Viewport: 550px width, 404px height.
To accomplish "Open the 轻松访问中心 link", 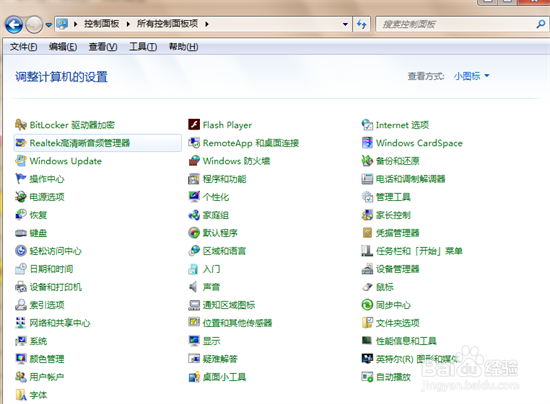I will tap(55, 251).
